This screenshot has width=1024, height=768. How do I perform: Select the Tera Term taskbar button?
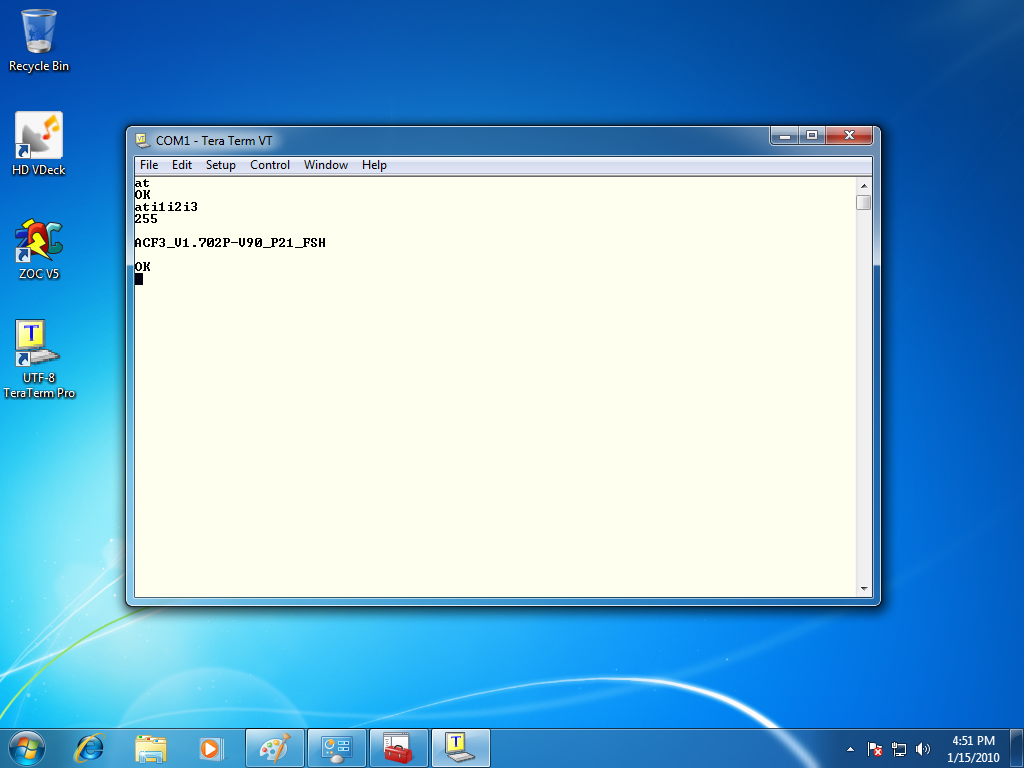[x=460, y=747]
